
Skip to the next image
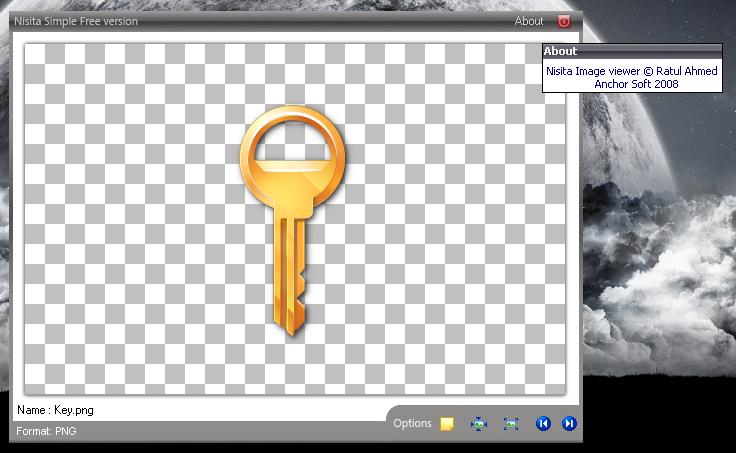pyautogui.click(x=569, y=424)
